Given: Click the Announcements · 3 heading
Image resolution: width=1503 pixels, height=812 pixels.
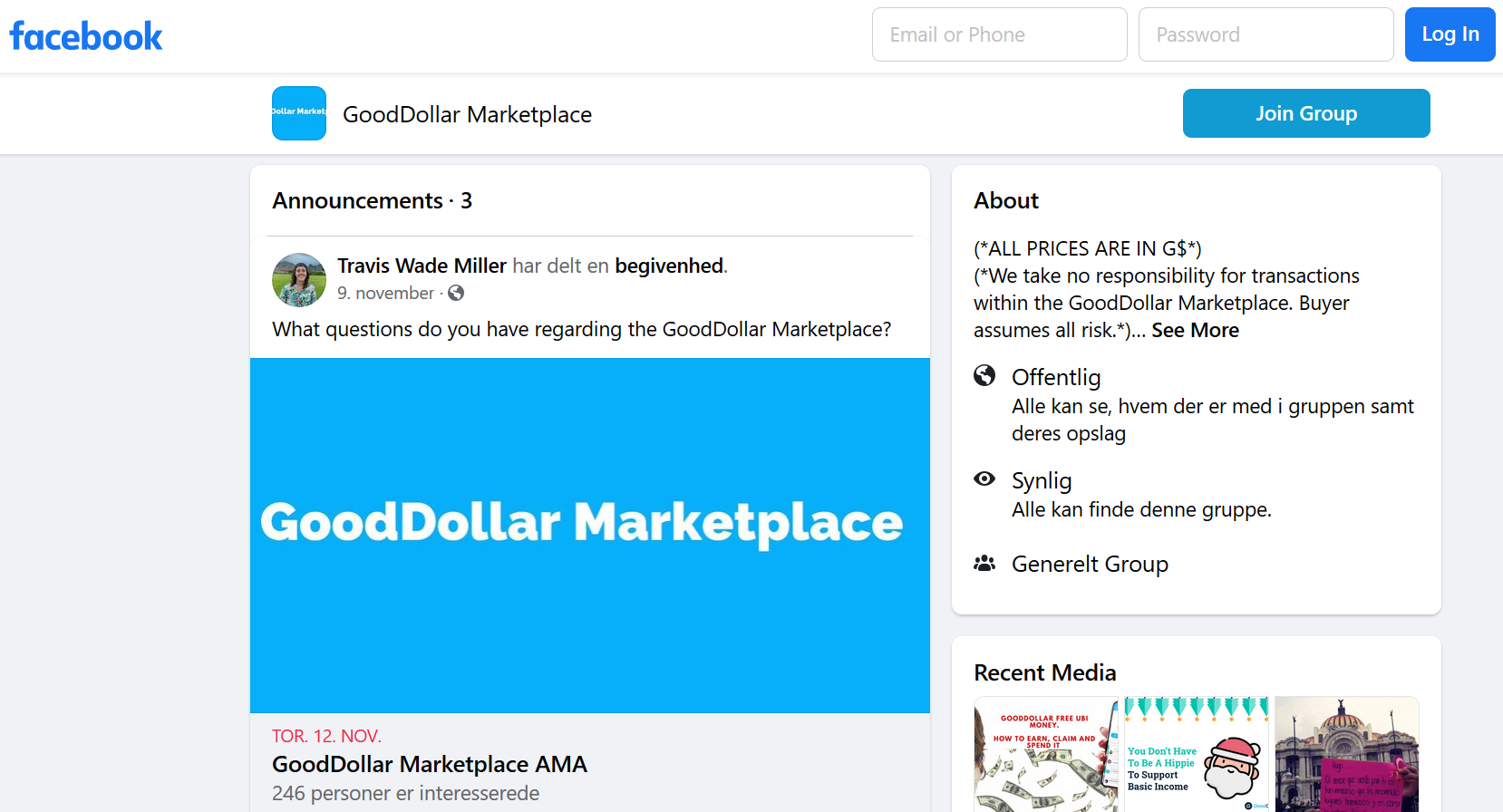Looking at the screenshot, I should [373, 200].
